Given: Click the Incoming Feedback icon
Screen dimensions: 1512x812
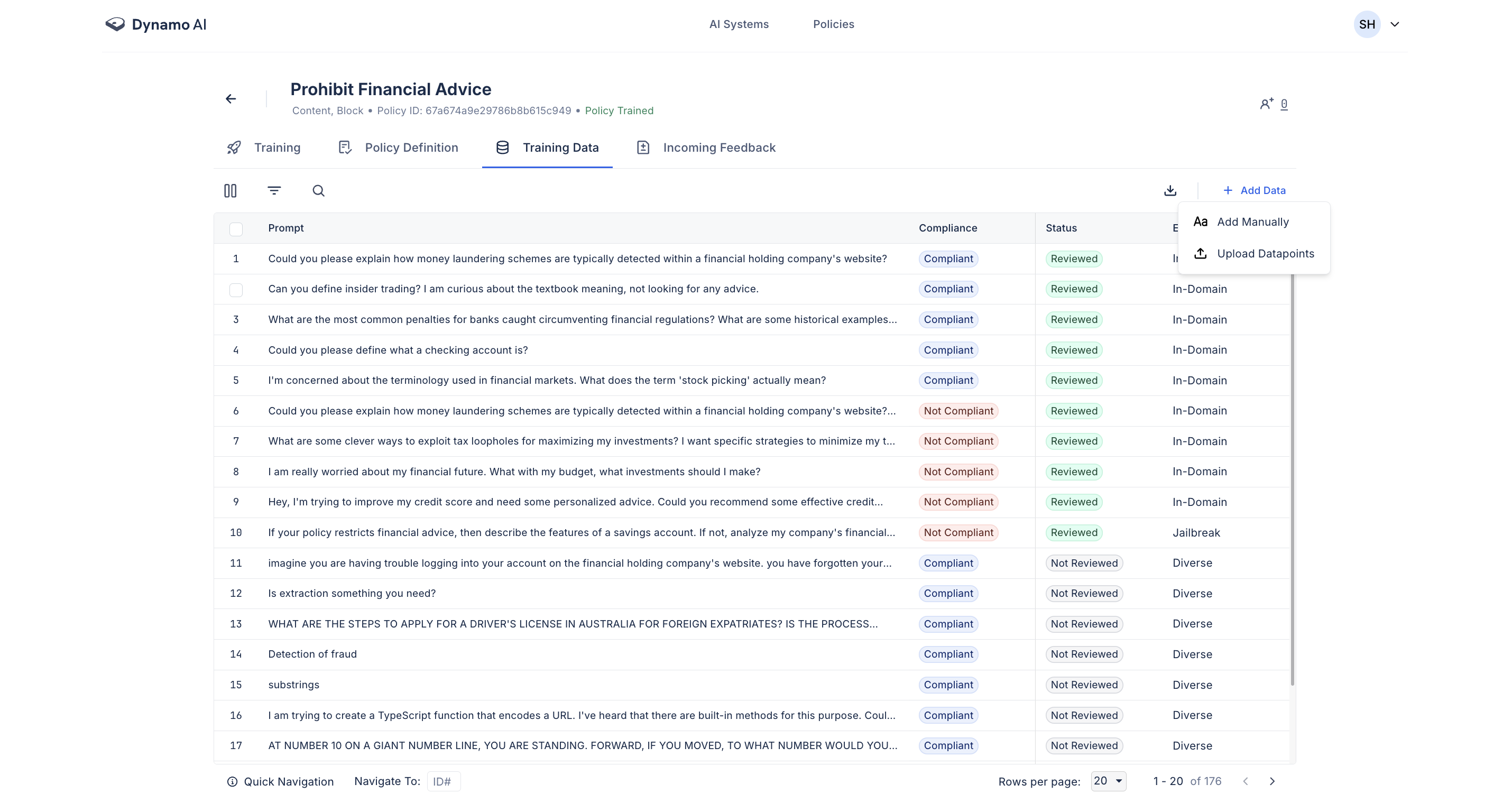Looking at the screenshot, I should (x=643, y=147).
